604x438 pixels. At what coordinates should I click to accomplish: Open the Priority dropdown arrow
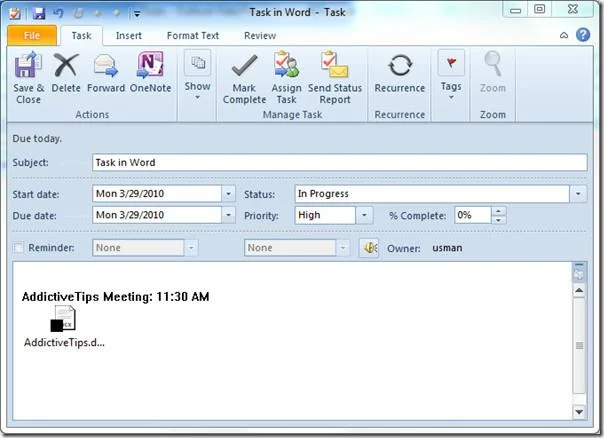coord(364,215)
